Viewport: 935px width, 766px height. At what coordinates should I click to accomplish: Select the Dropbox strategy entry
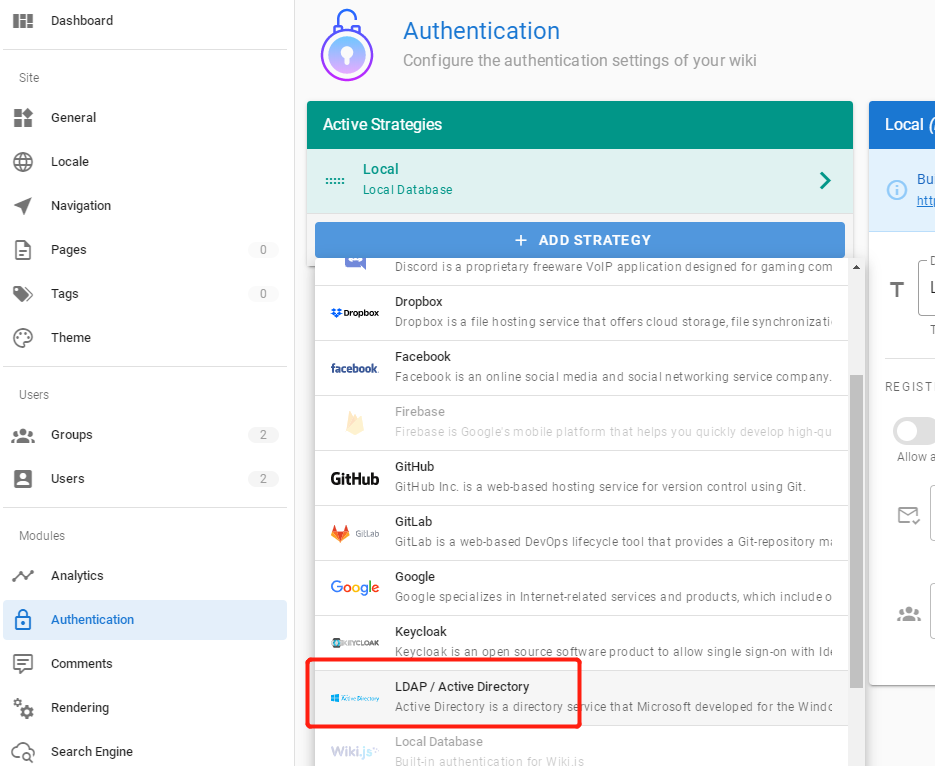pyautogui.click(x=581, y=313)
